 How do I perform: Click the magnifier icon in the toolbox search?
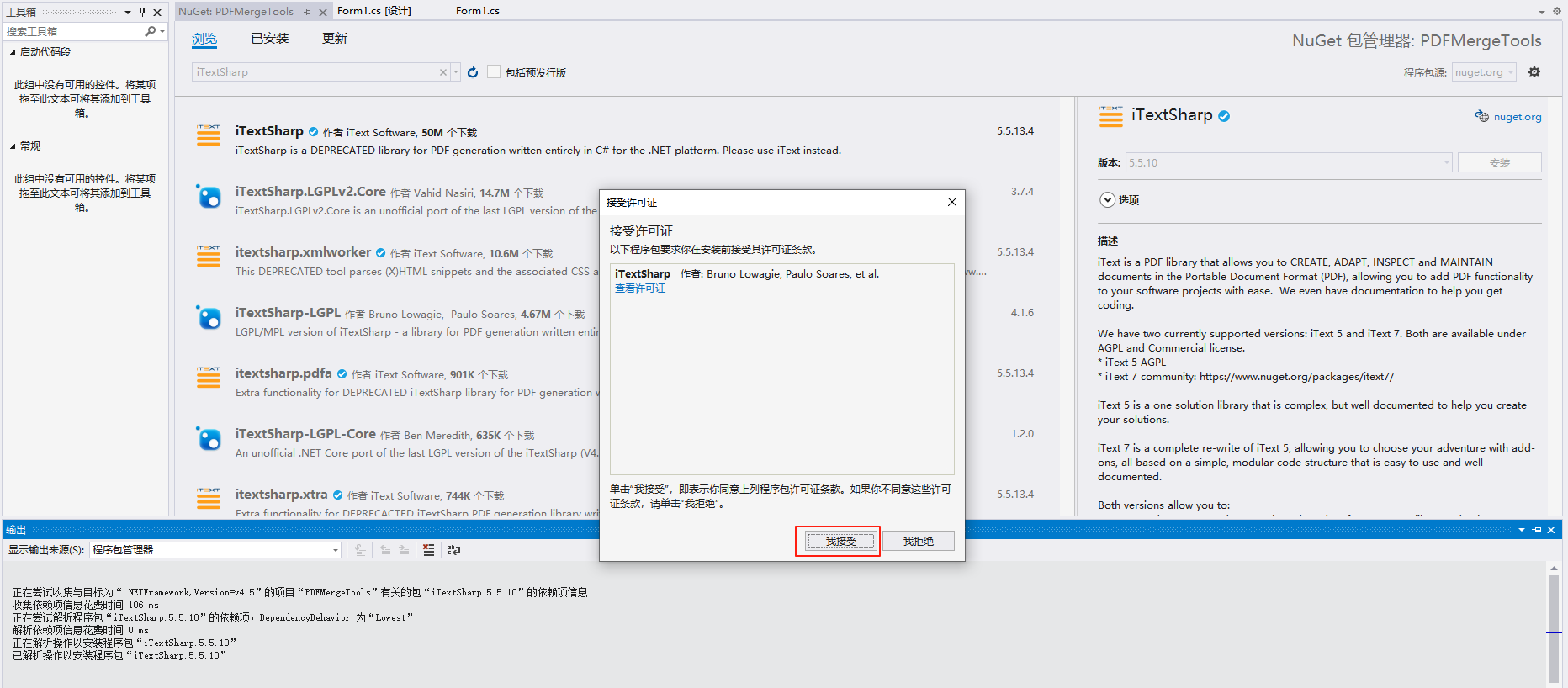coord(151,31)
